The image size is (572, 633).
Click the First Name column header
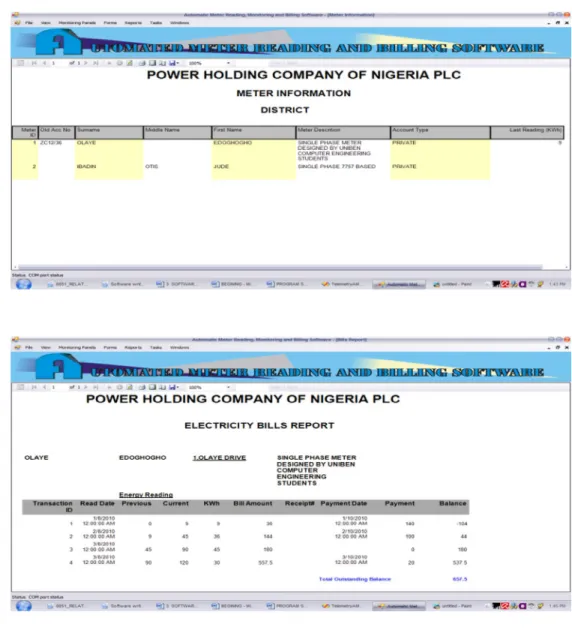pos(254,132)
